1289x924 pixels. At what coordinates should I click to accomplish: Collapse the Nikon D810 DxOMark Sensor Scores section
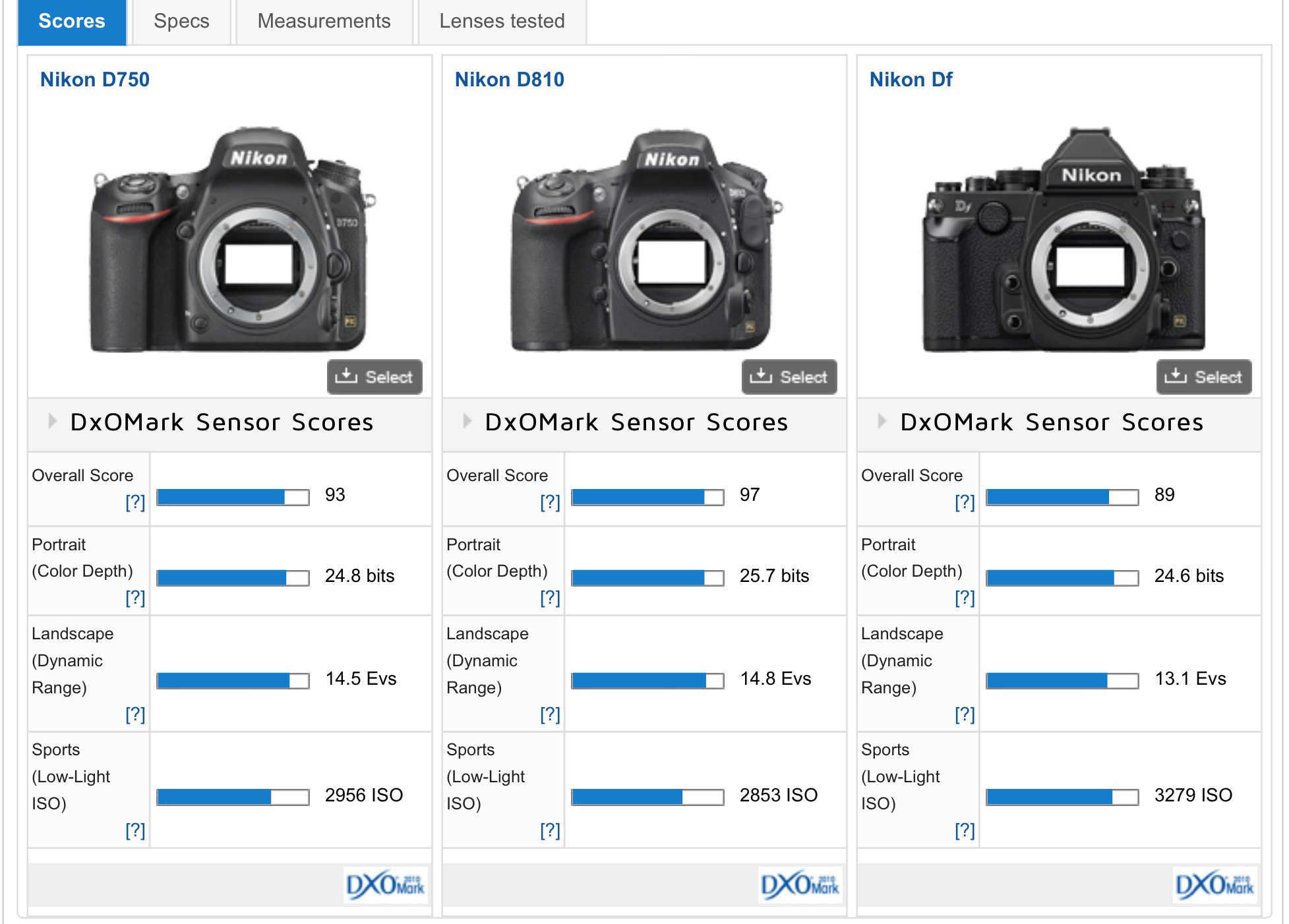coord(467,421)
